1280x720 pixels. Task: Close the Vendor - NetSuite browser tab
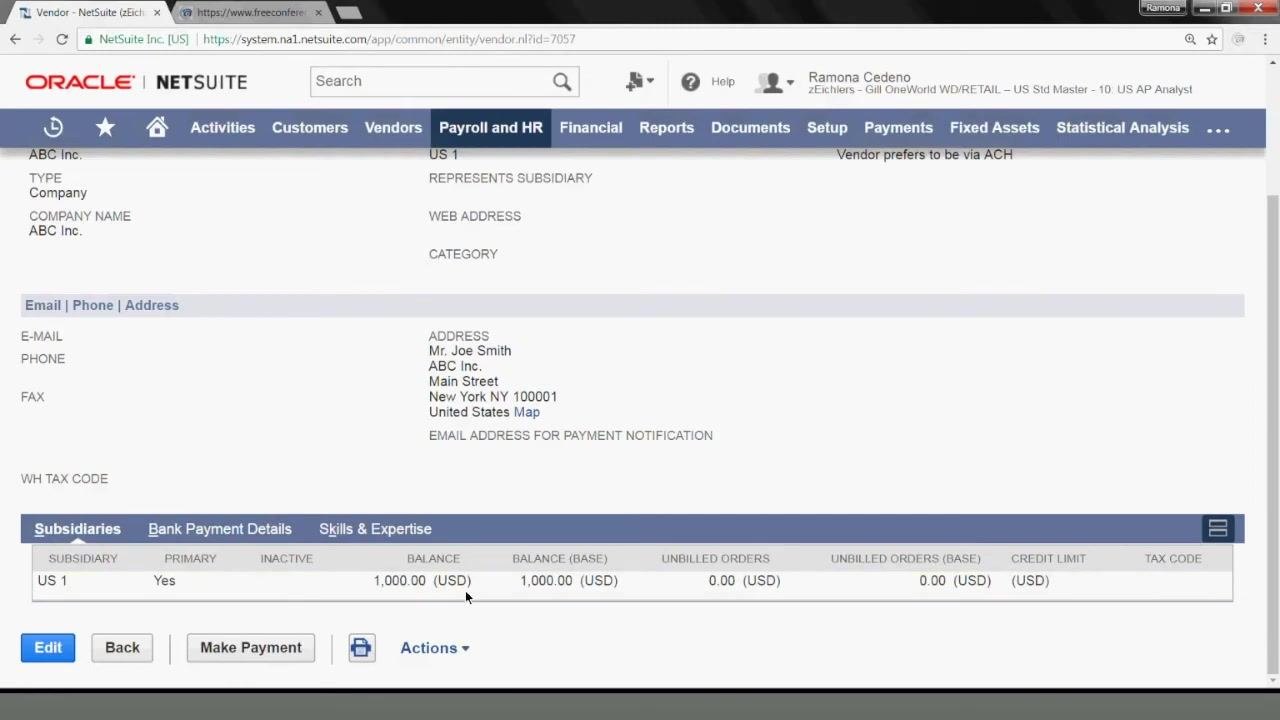(157, 12)
